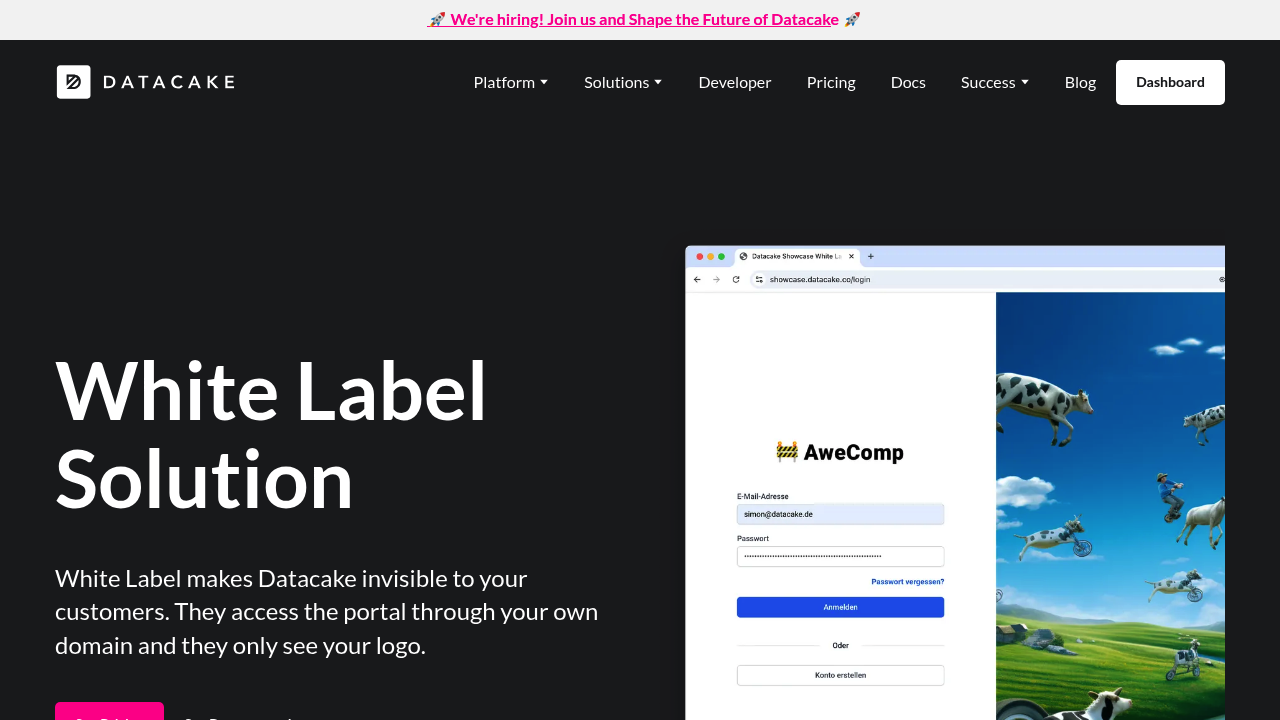Screen dimensions: 1280x720
Task: Click the green macOS window dot
Action: [721, 257]
